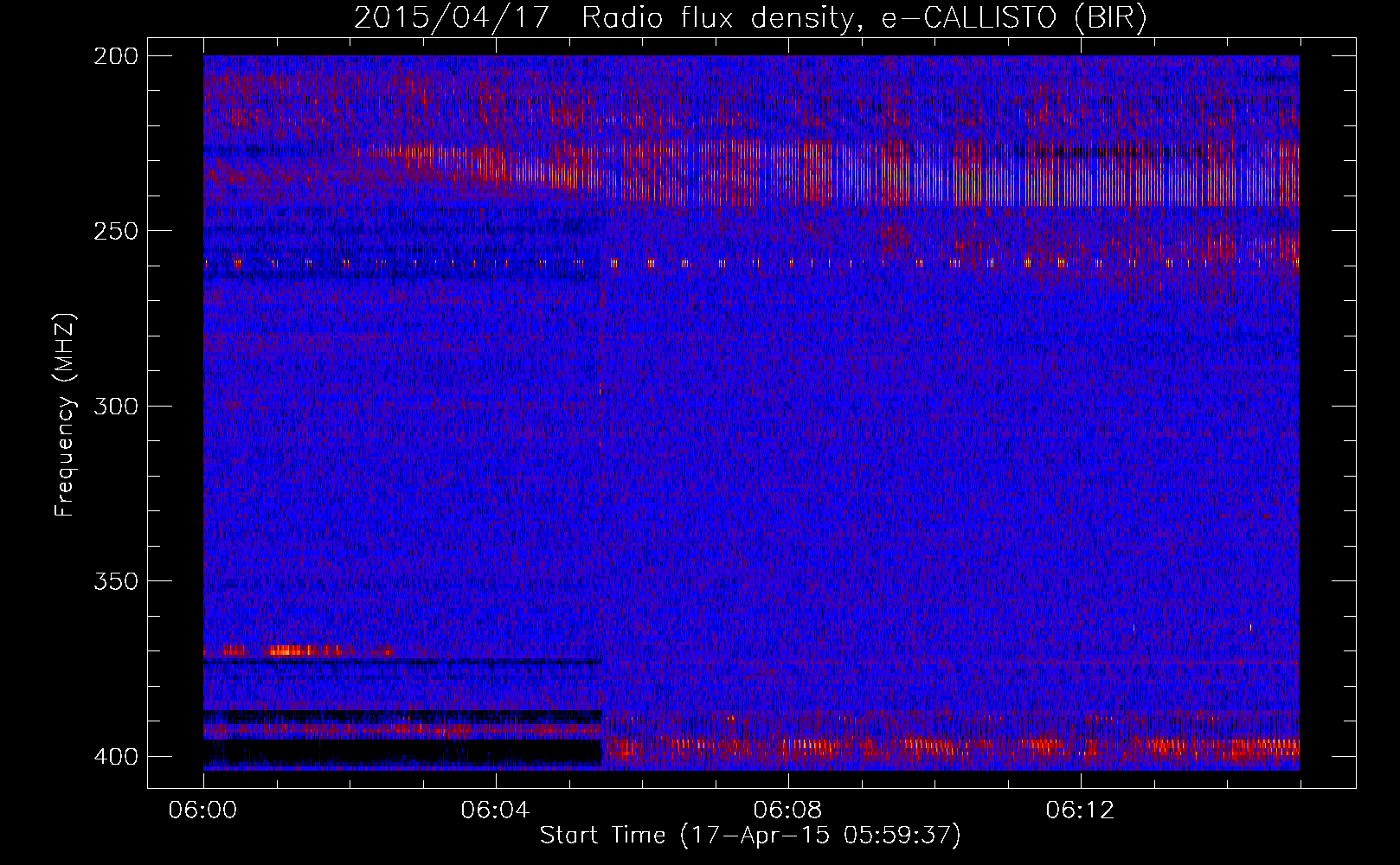This screenshot has height=865, width=1400.
Task: Select the 250 frequency axis label
Action: point(115,231)
